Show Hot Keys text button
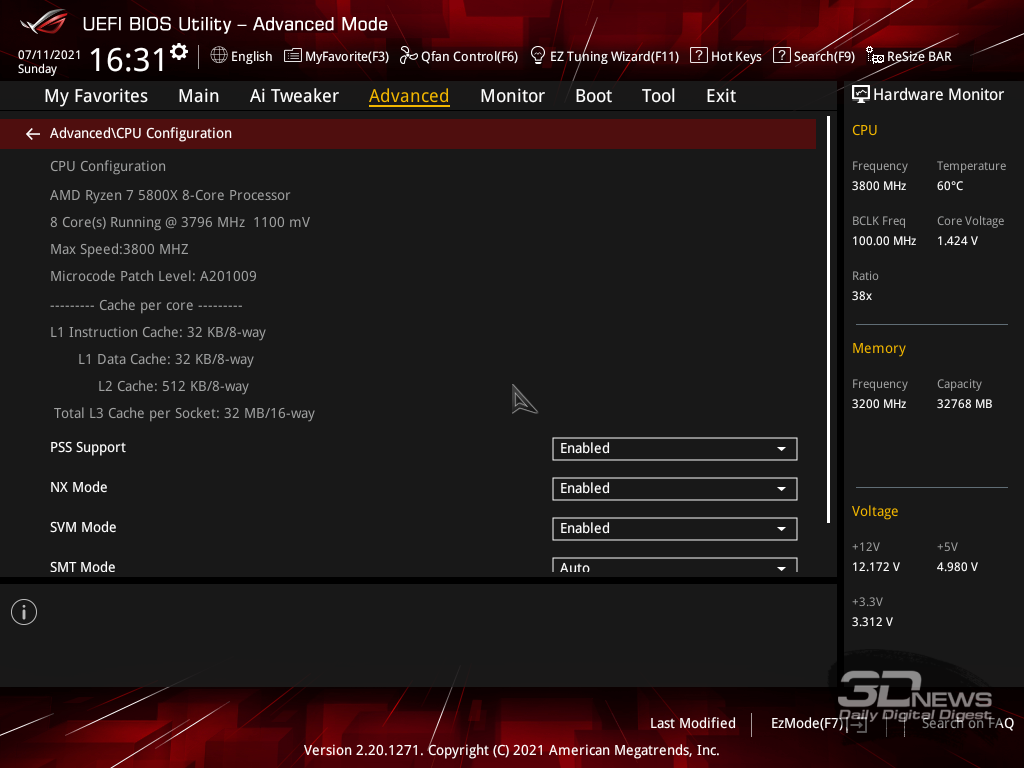 click(736, 57)
